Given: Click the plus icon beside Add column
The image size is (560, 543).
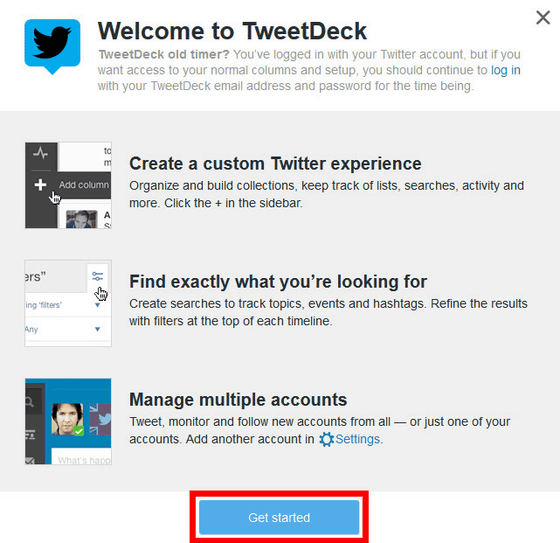Looking at the screenshot, I should (40, 185).
